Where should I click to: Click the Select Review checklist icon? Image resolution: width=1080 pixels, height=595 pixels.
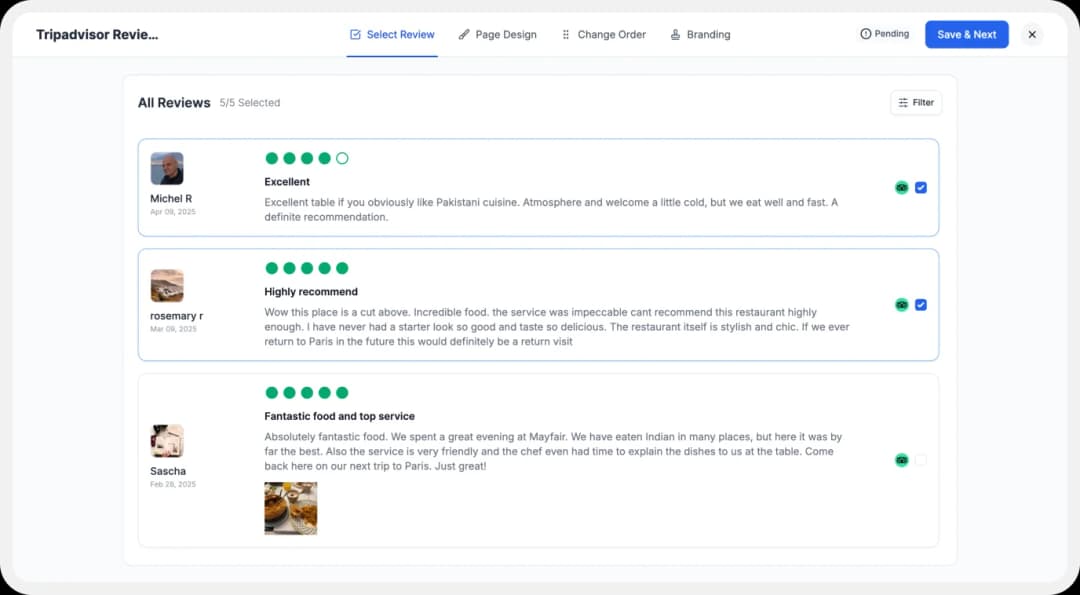[354, 34]
